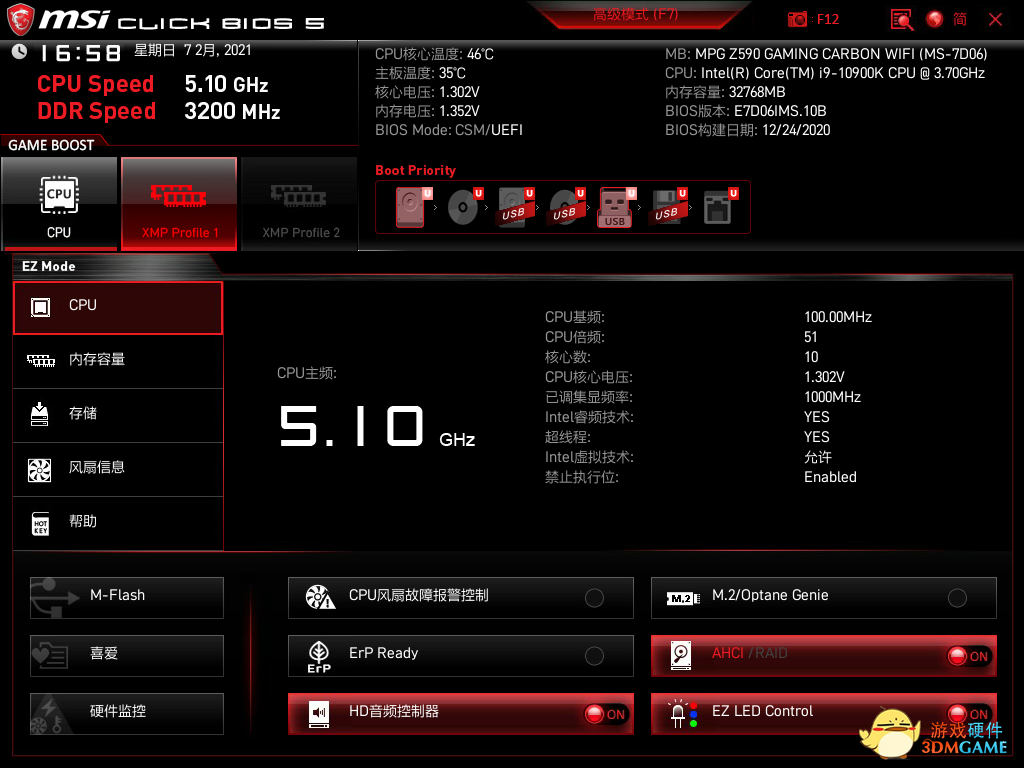Click the Intel睿频技术 YES value
Screen dimensions: 1024x768
(x=816, y=417)
